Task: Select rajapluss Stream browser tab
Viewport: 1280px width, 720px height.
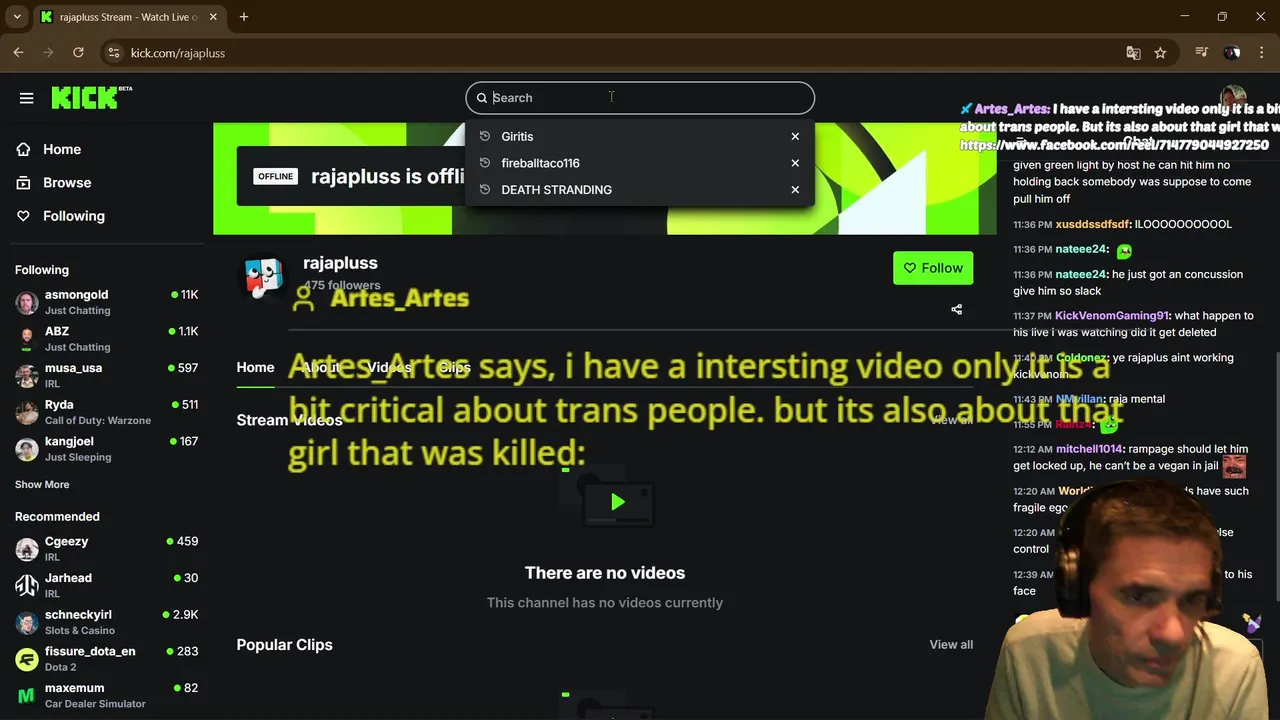Action: tap(130, 17)
